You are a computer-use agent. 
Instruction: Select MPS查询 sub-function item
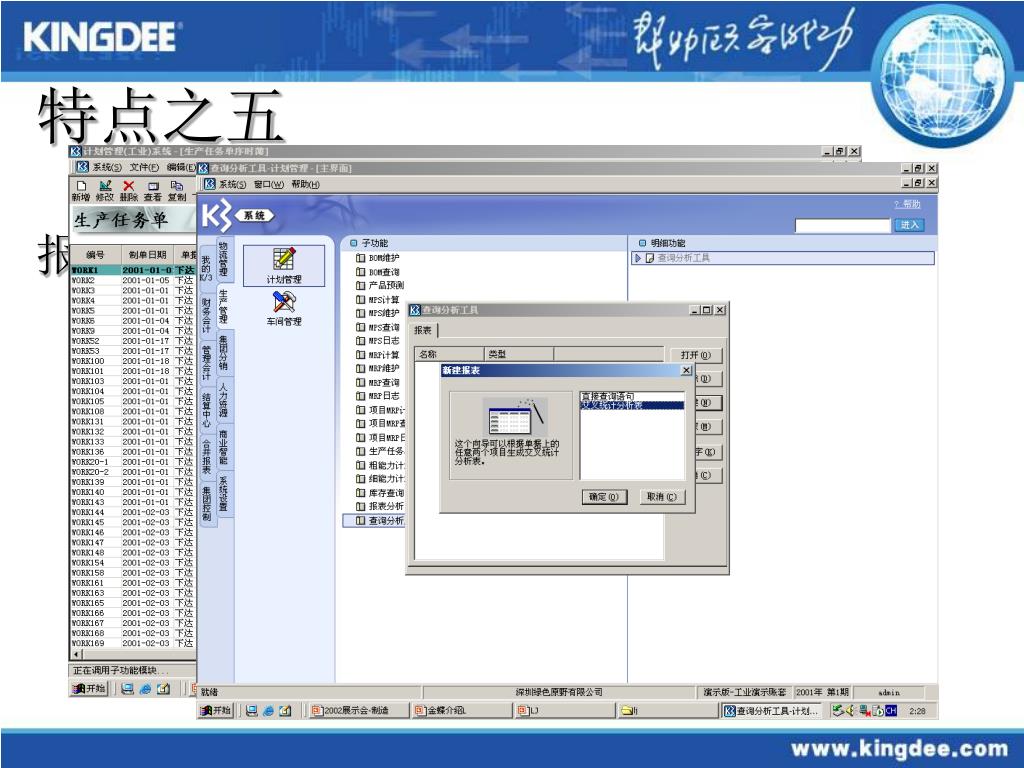(x=377, y=327)
